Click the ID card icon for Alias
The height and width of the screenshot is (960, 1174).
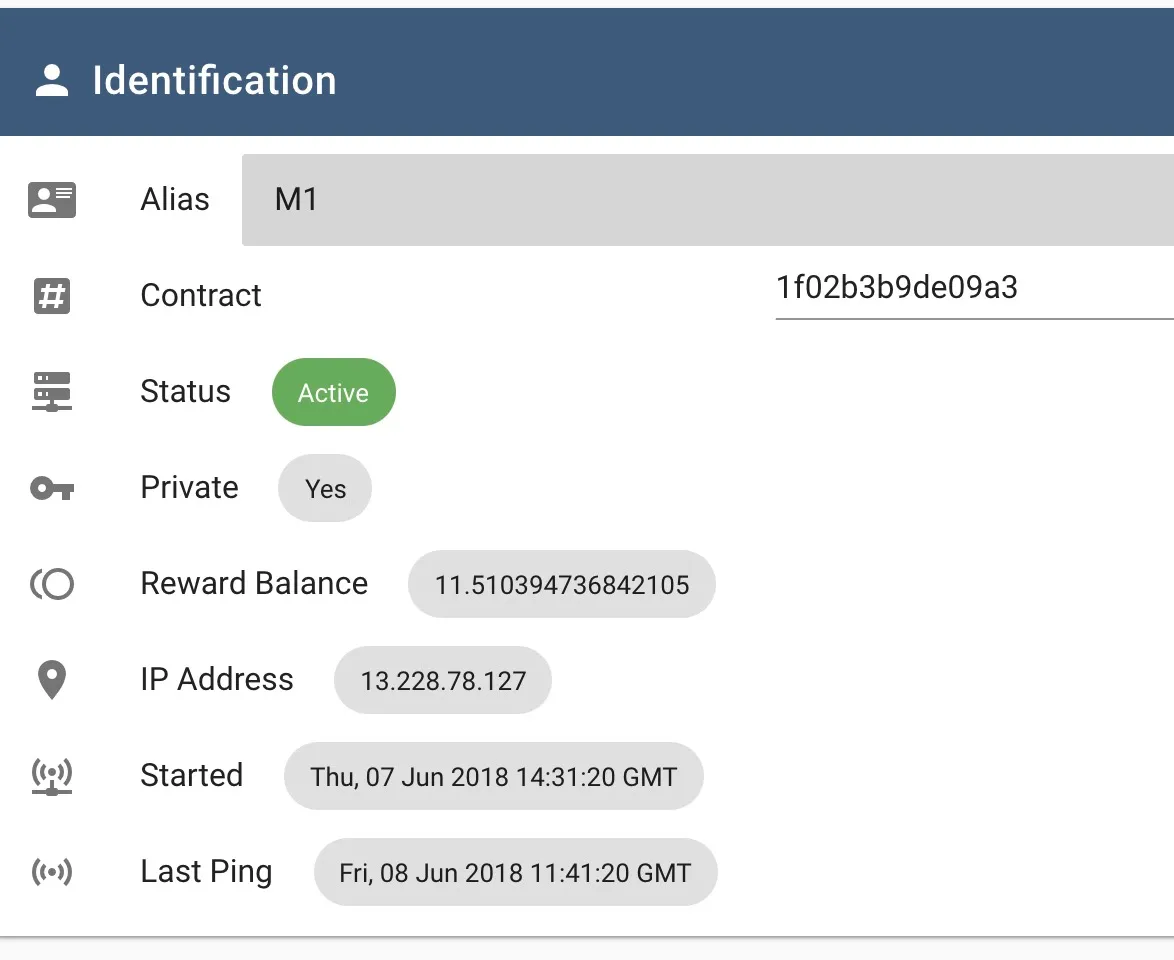(x=52, y=200)
